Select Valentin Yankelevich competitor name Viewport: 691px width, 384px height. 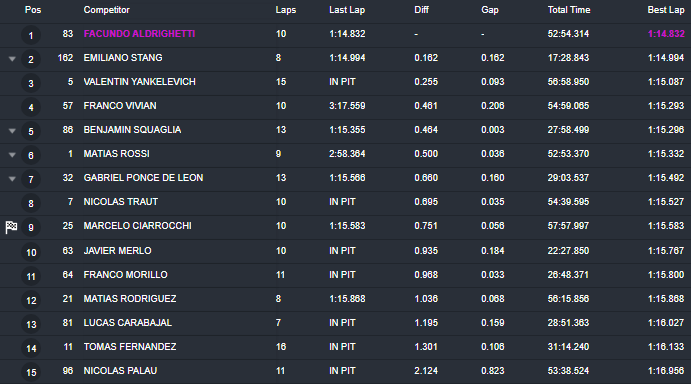139,82
